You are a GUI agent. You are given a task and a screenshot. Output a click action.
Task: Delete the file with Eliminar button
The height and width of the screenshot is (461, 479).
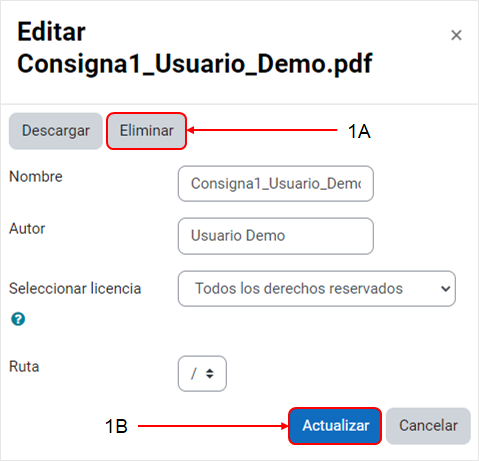tap(146, 131)
